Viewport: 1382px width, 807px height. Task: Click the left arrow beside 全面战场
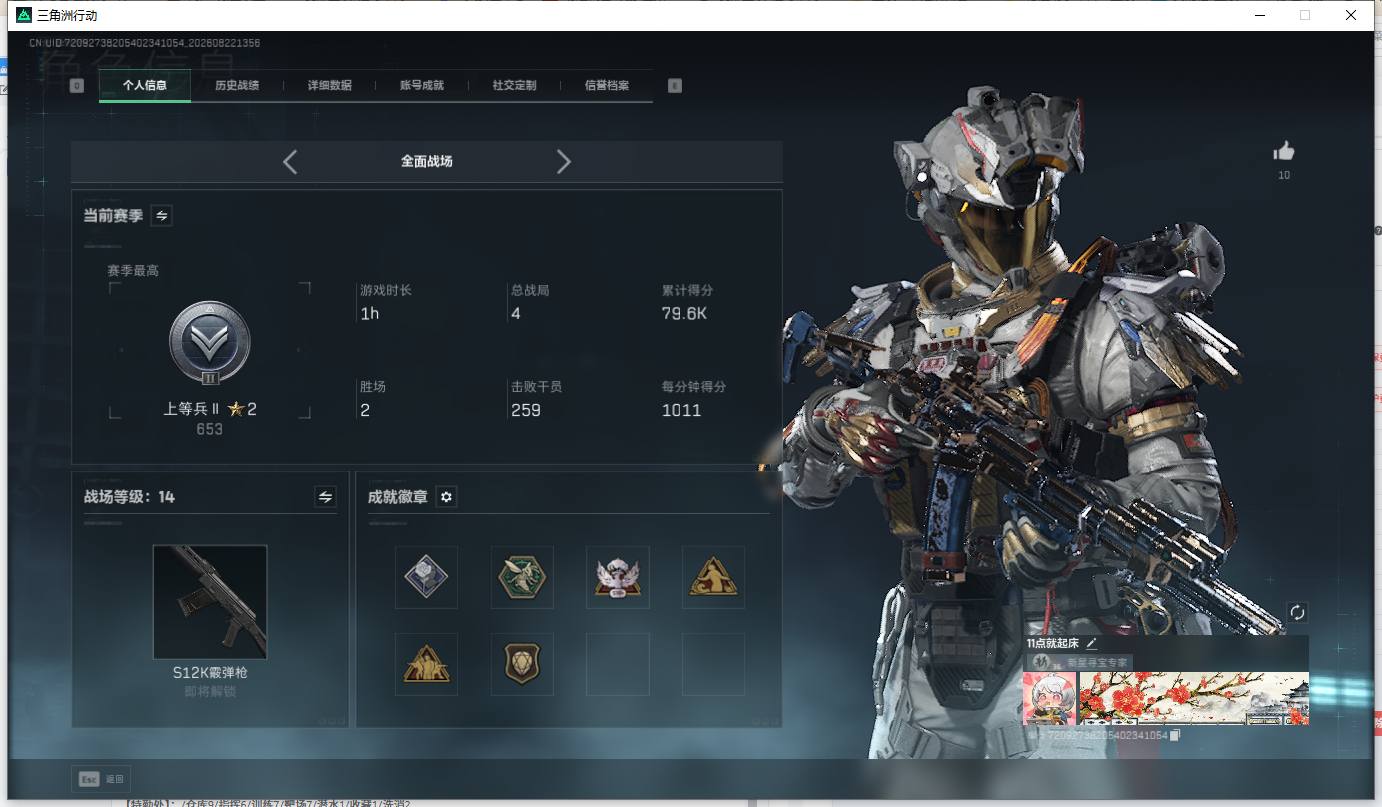pos(290,162)
